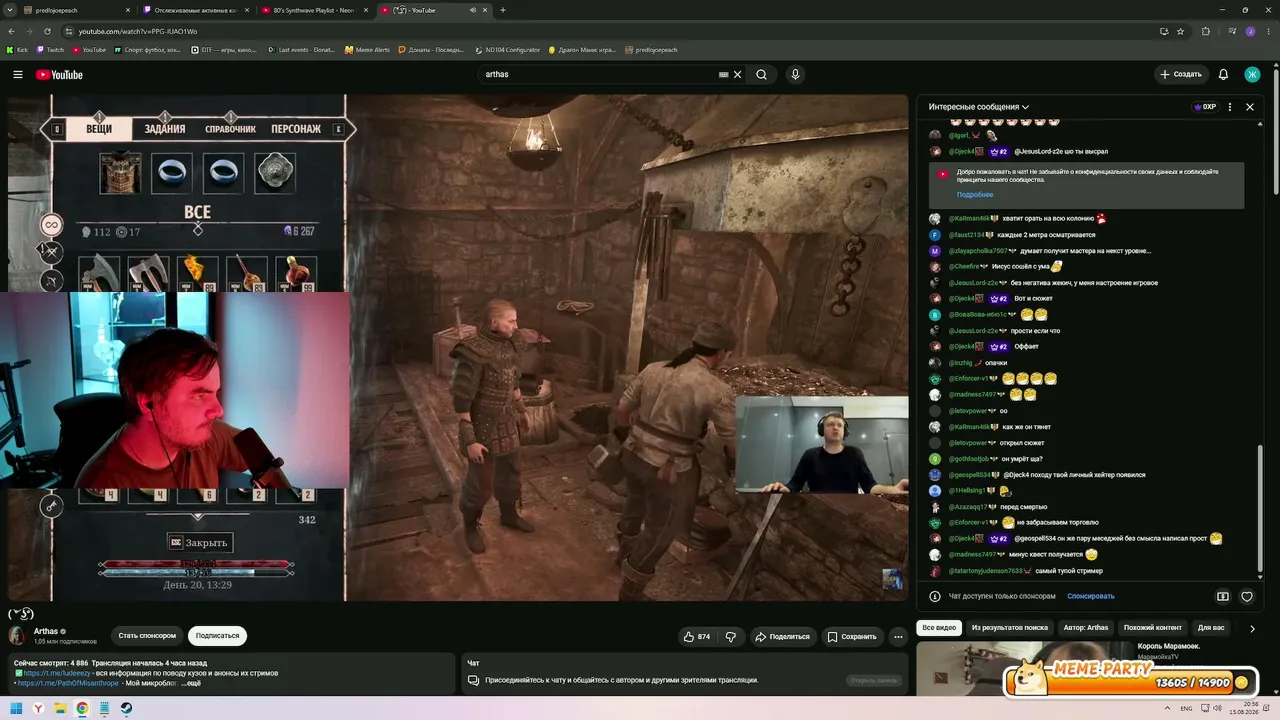
Task: Open the t.me/ludeeezy link in description
Action: click(57, 673)
